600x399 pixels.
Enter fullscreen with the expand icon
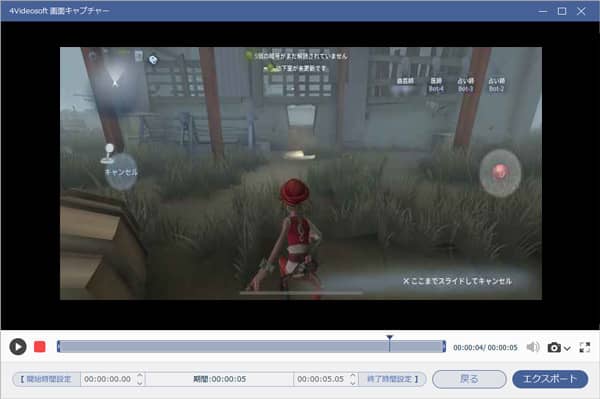tap(585, 347)
